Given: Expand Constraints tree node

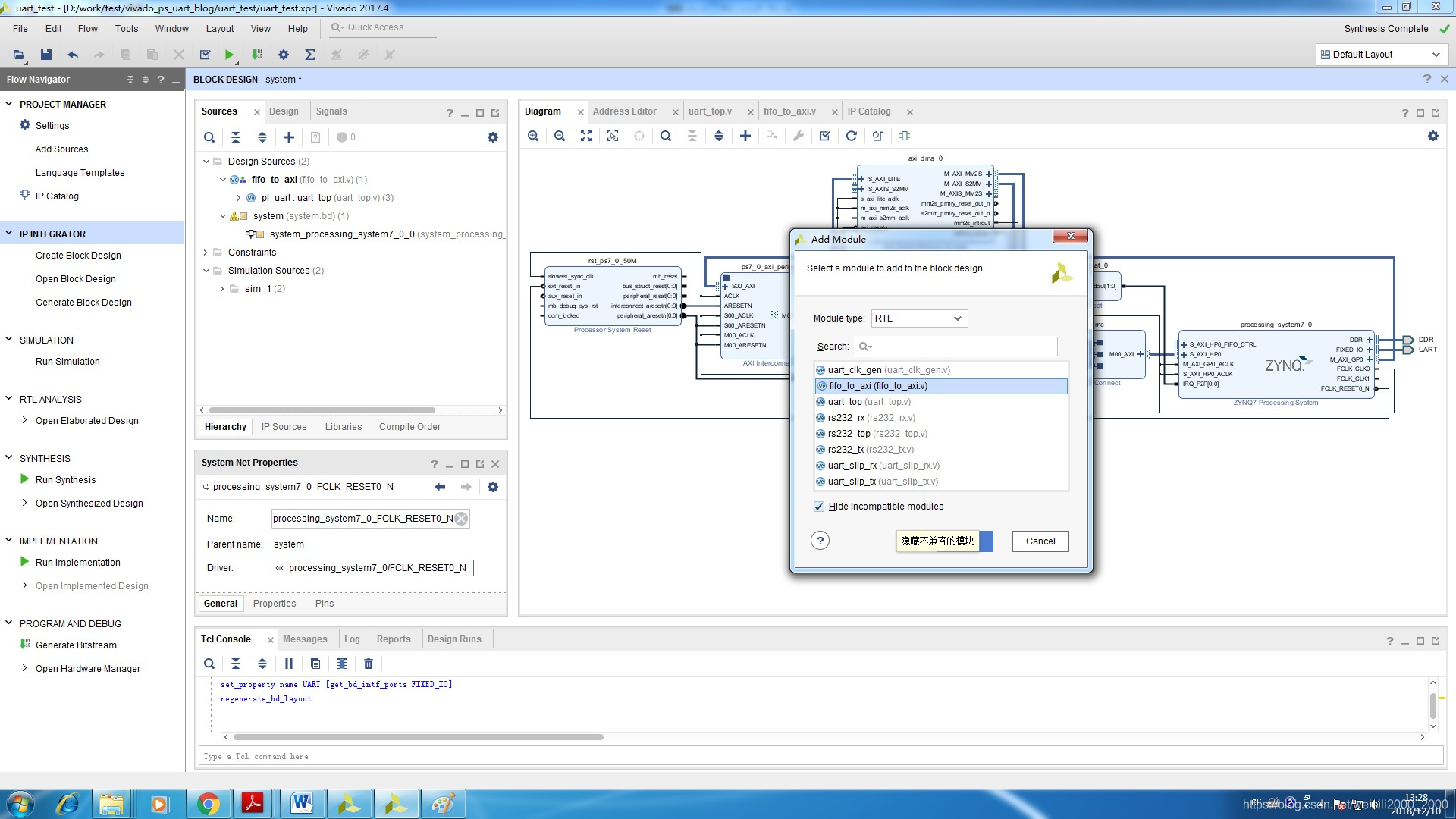Looking at the screenshot, I should coord(206,253).
